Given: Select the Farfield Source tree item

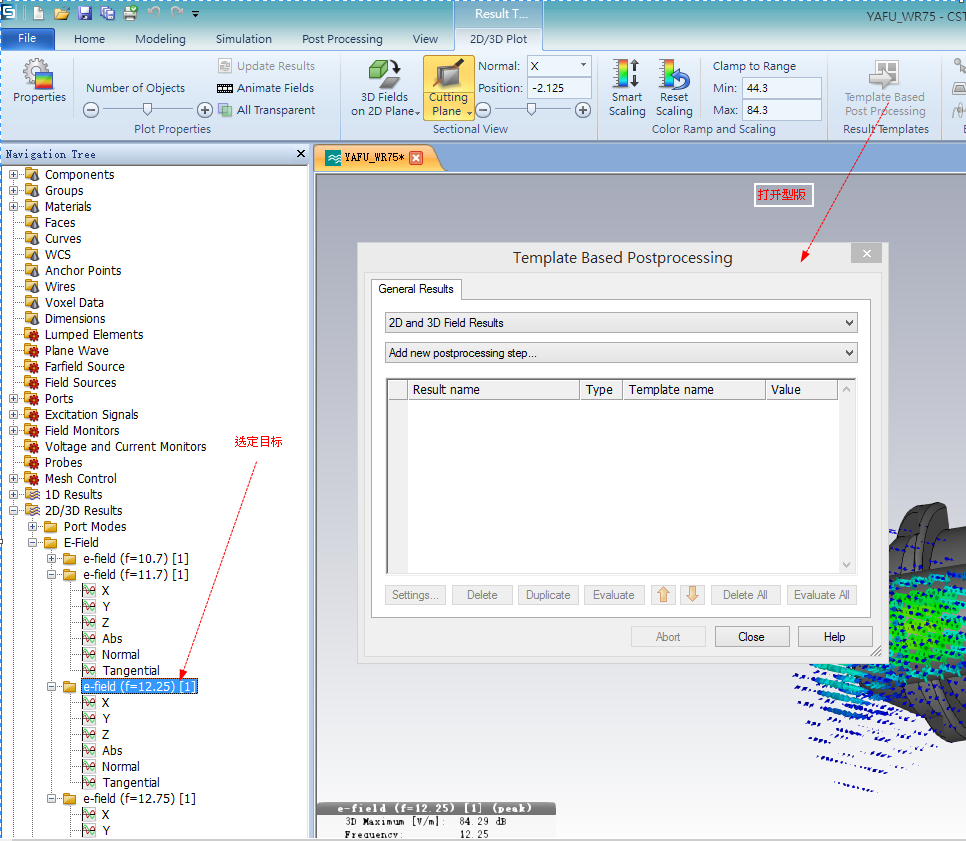Looking at the screenshot, I should (84, 367).
